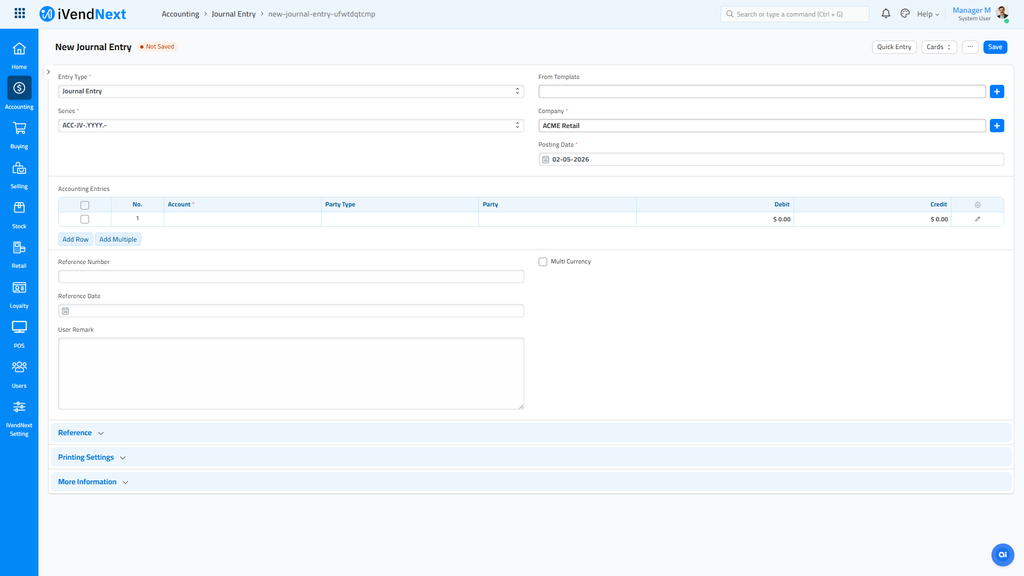Open the Help menu
This screenshot has height=576, width=1024.
coord(927,14)
